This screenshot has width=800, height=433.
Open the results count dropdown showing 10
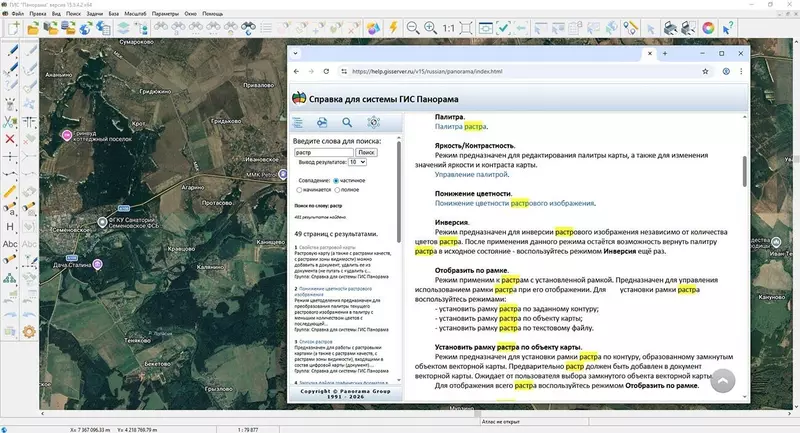(x=357, y=162)
